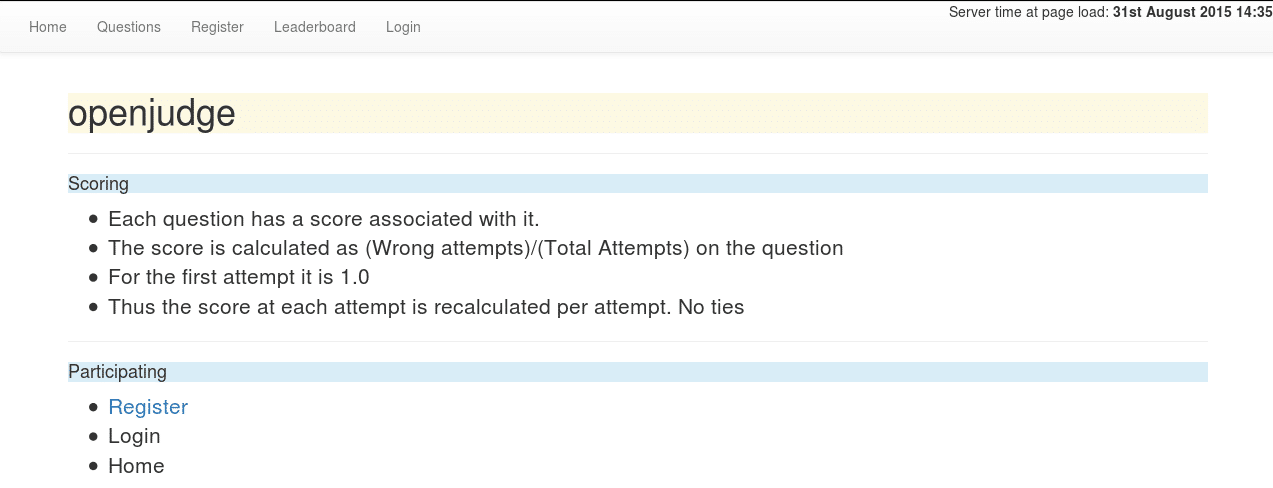Click the 'Each question has a score' line

click(x=324, y=219)
